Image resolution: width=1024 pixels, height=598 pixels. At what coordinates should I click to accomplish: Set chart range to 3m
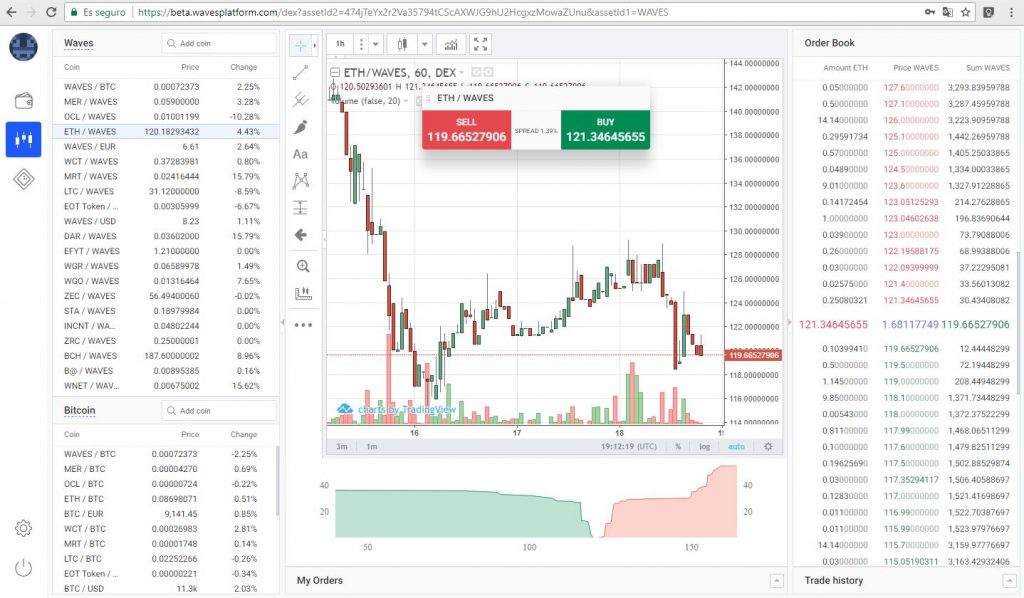point(342,447)
